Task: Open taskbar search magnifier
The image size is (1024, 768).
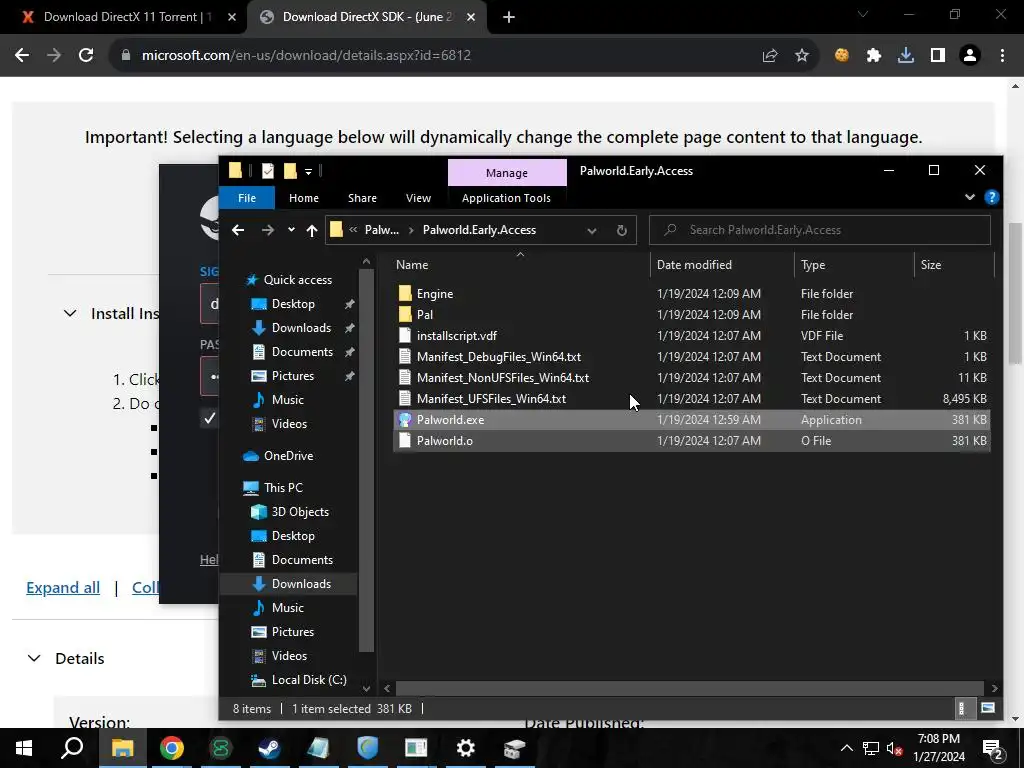Action: pos(72,748)
